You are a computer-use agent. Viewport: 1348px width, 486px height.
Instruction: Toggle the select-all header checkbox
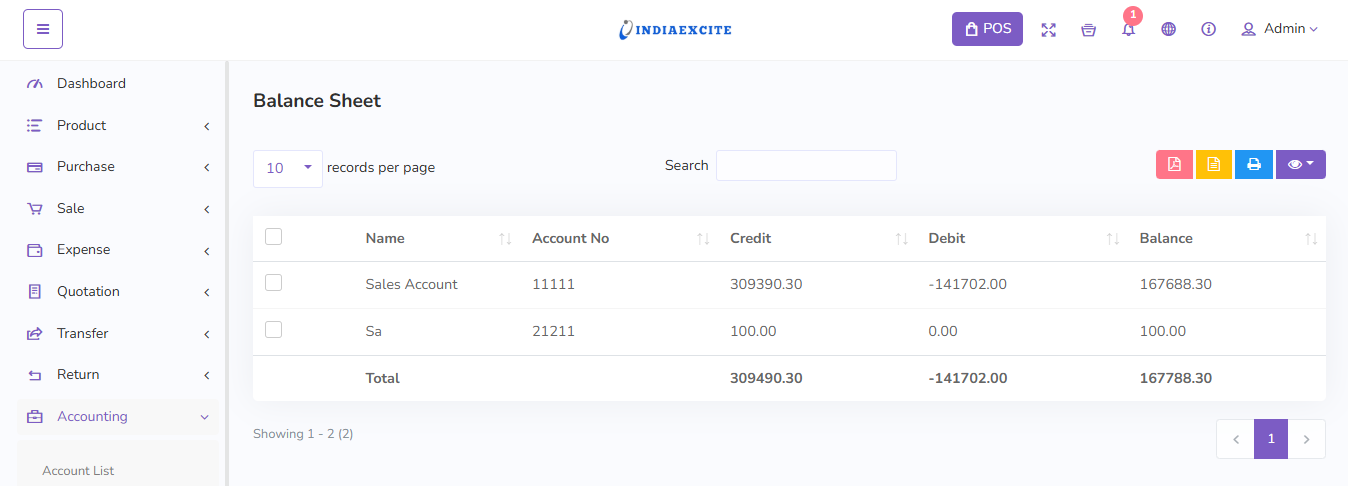pos(273,237)
